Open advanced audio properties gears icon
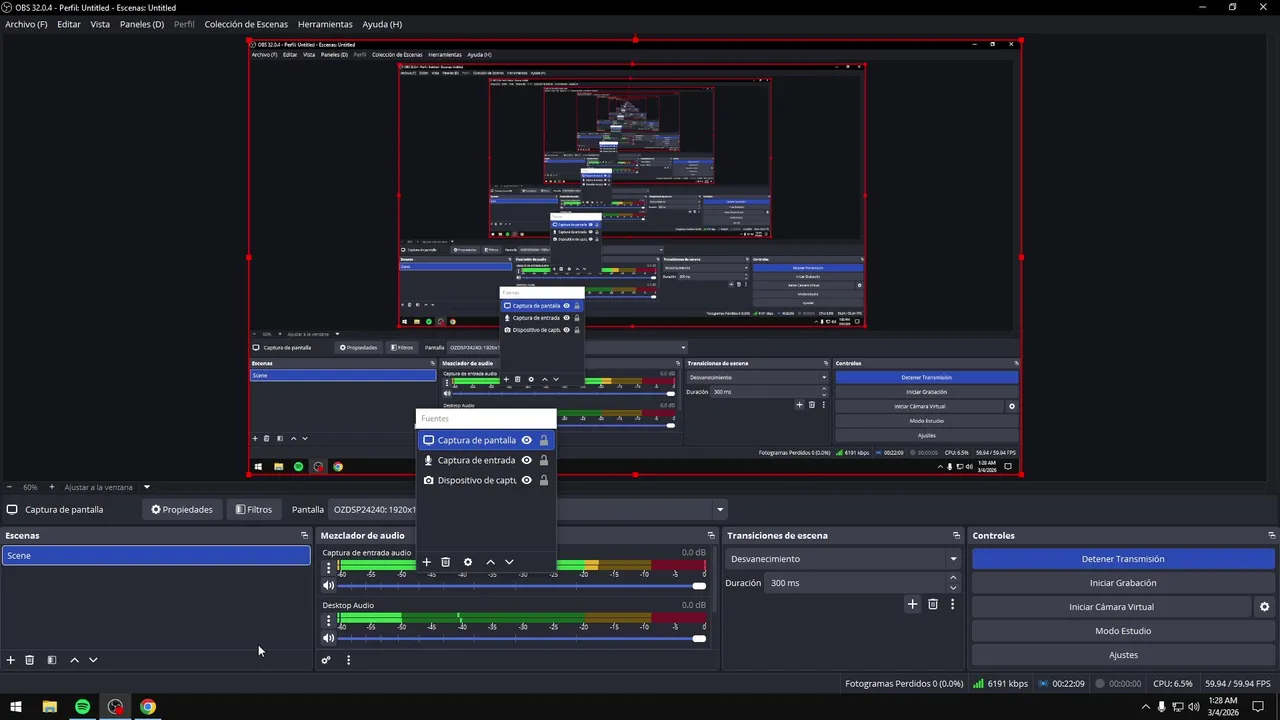This screenshot has height=720, width=1280. [326, 660]
